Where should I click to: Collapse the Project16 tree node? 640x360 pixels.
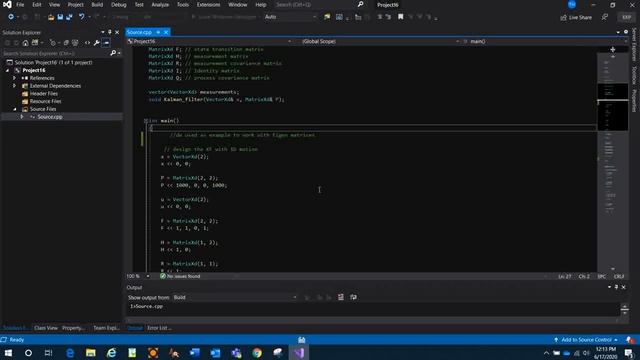pos(7,71)
